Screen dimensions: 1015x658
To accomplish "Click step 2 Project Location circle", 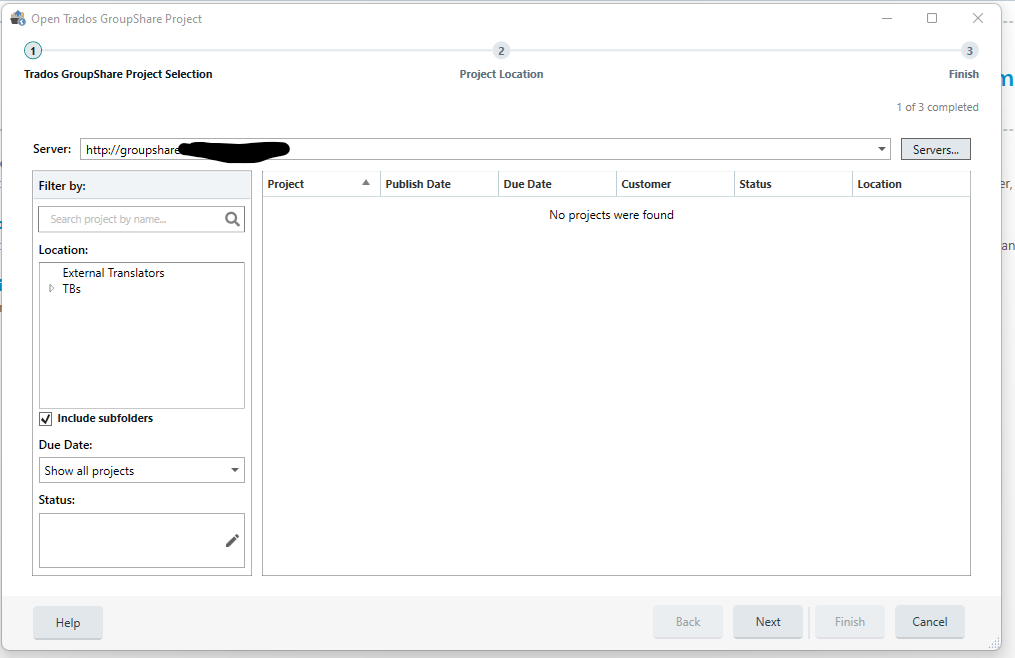I will [501, 51].
